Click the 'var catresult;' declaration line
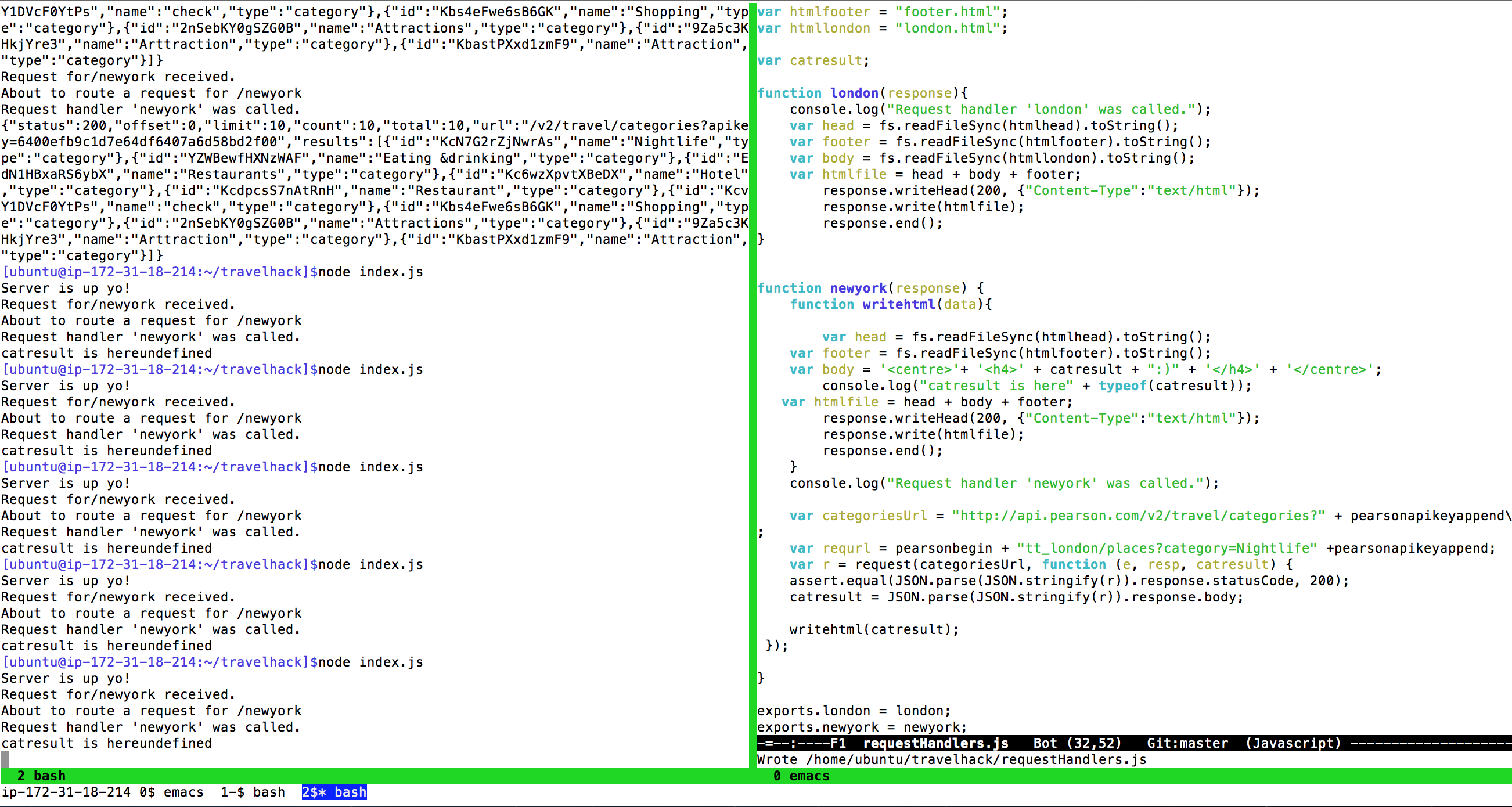Viewport: 1512px width, 807px height. click(x=813, y=60)
